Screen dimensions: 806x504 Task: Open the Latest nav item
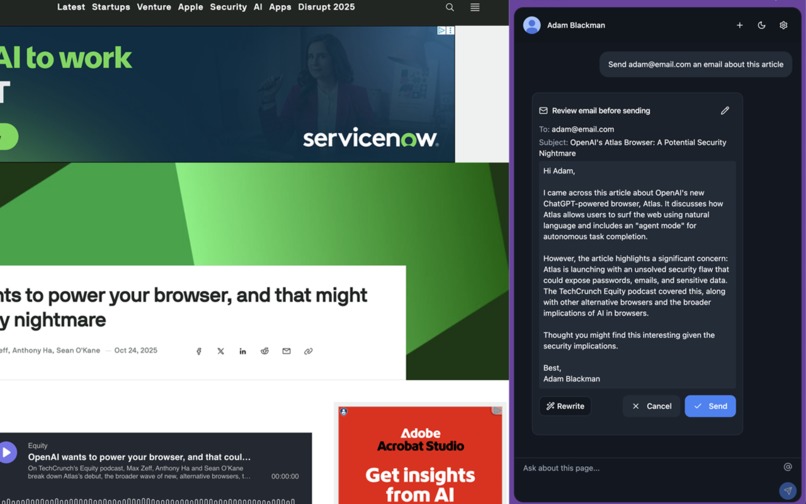71,7
